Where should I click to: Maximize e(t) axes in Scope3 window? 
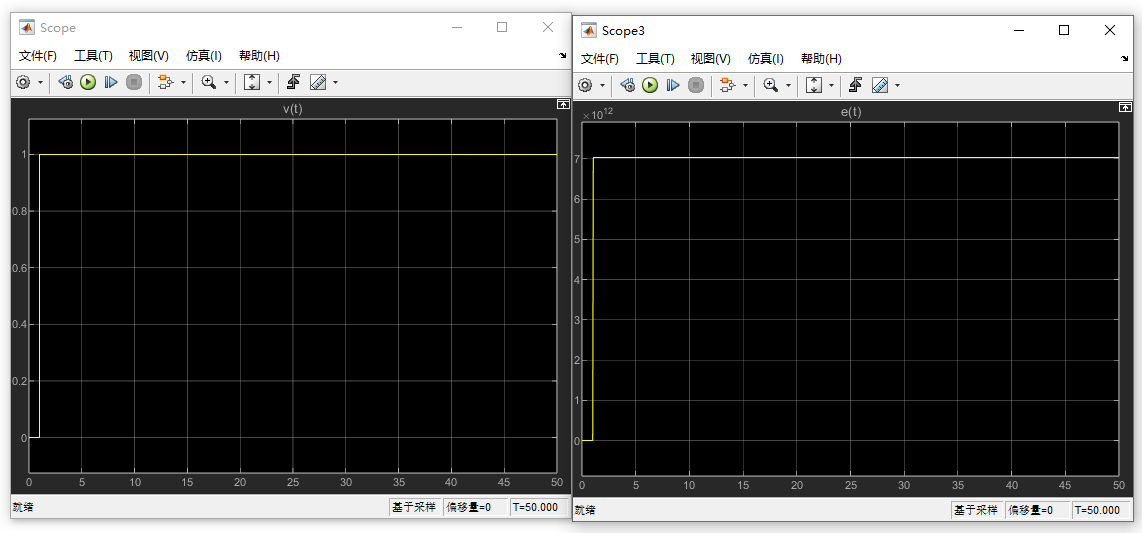(1125, 108)
